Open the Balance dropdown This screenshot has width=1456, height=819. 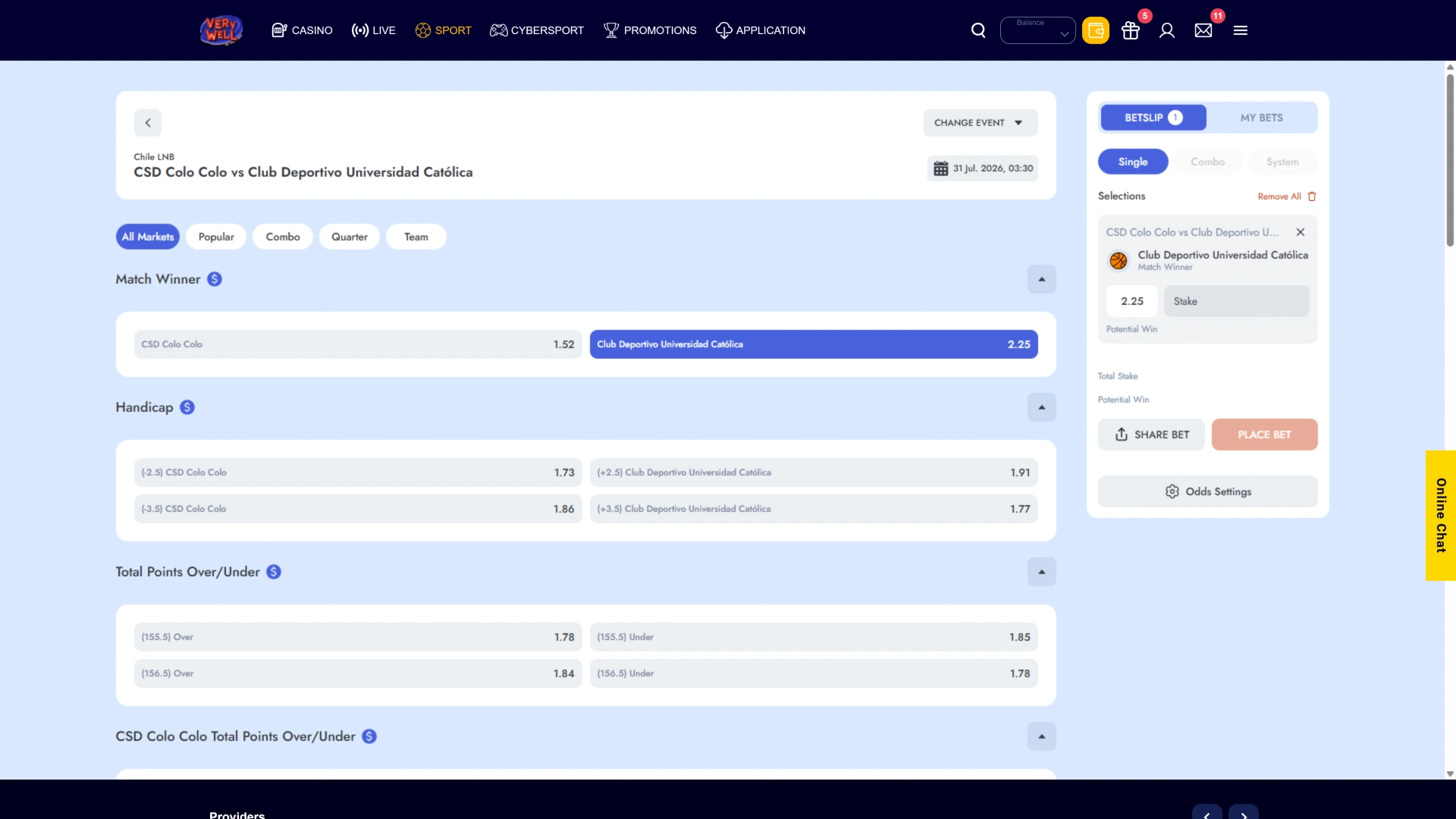1037,30
